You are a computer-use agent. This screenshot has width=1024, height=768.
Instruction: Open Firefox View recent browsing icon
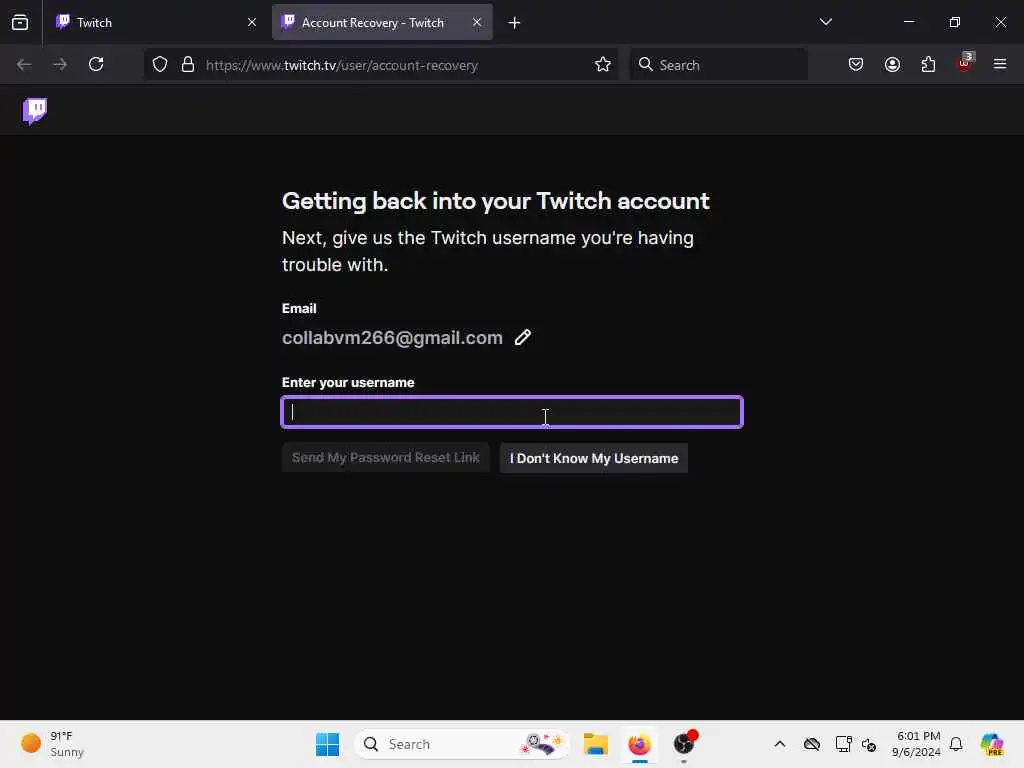20,22
